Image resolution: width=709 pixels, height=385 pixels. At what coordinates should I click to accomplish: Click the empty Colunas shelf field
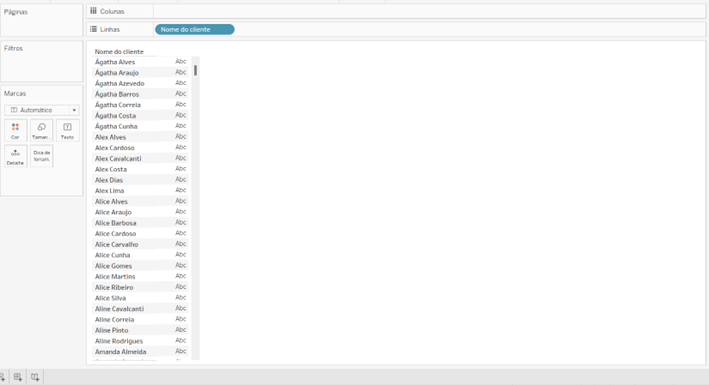click(429, 11)
